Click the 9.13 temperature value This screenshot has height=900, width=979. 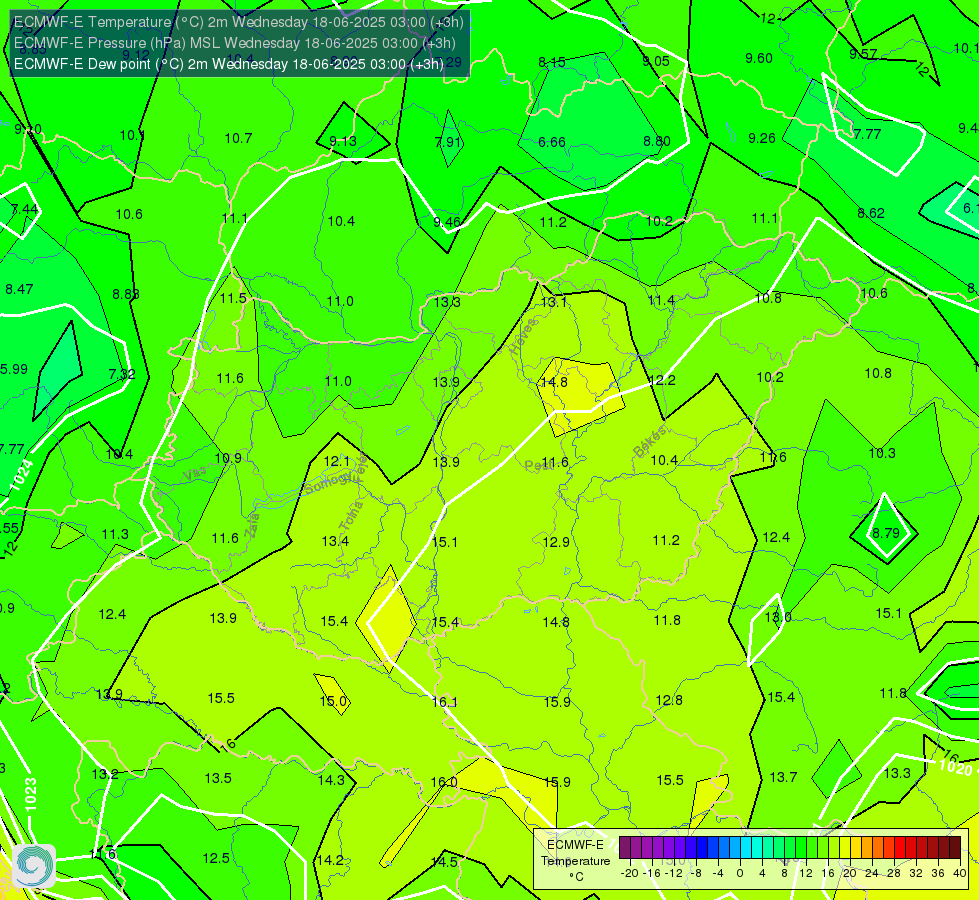[343, 141]
